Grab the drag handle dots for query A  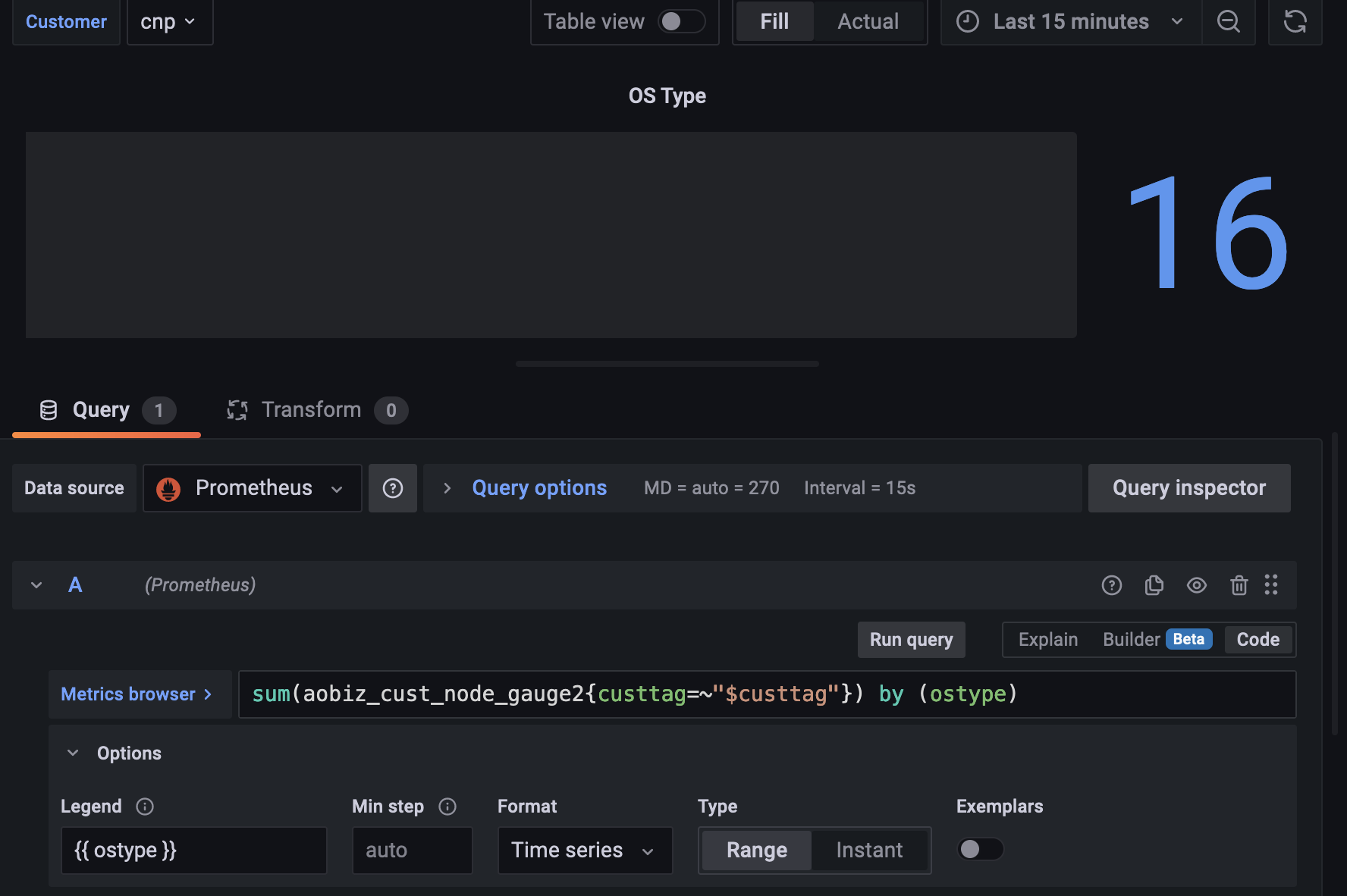pyautogui.click(x=1271, y=584)
